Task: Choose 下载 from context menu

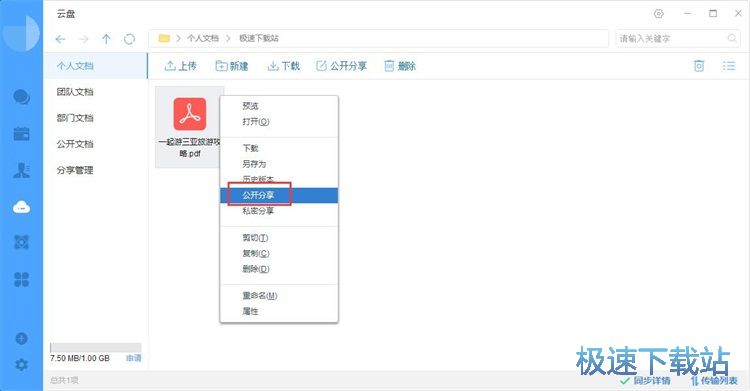Action: tap(279, 148)
